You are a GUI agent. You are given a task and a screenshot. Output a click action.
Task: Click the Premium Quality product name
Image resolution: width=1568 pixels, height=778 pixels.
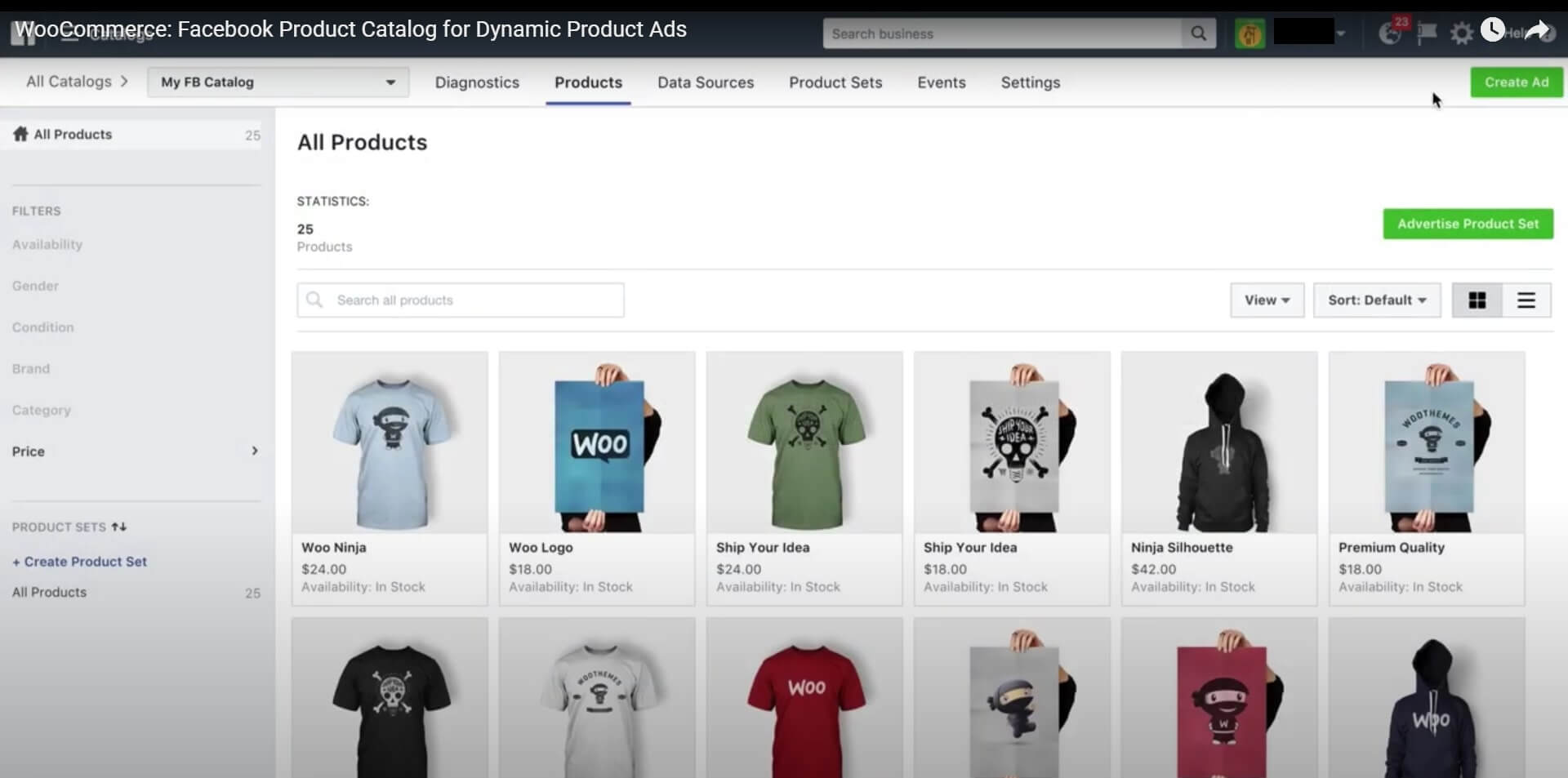1392,548
